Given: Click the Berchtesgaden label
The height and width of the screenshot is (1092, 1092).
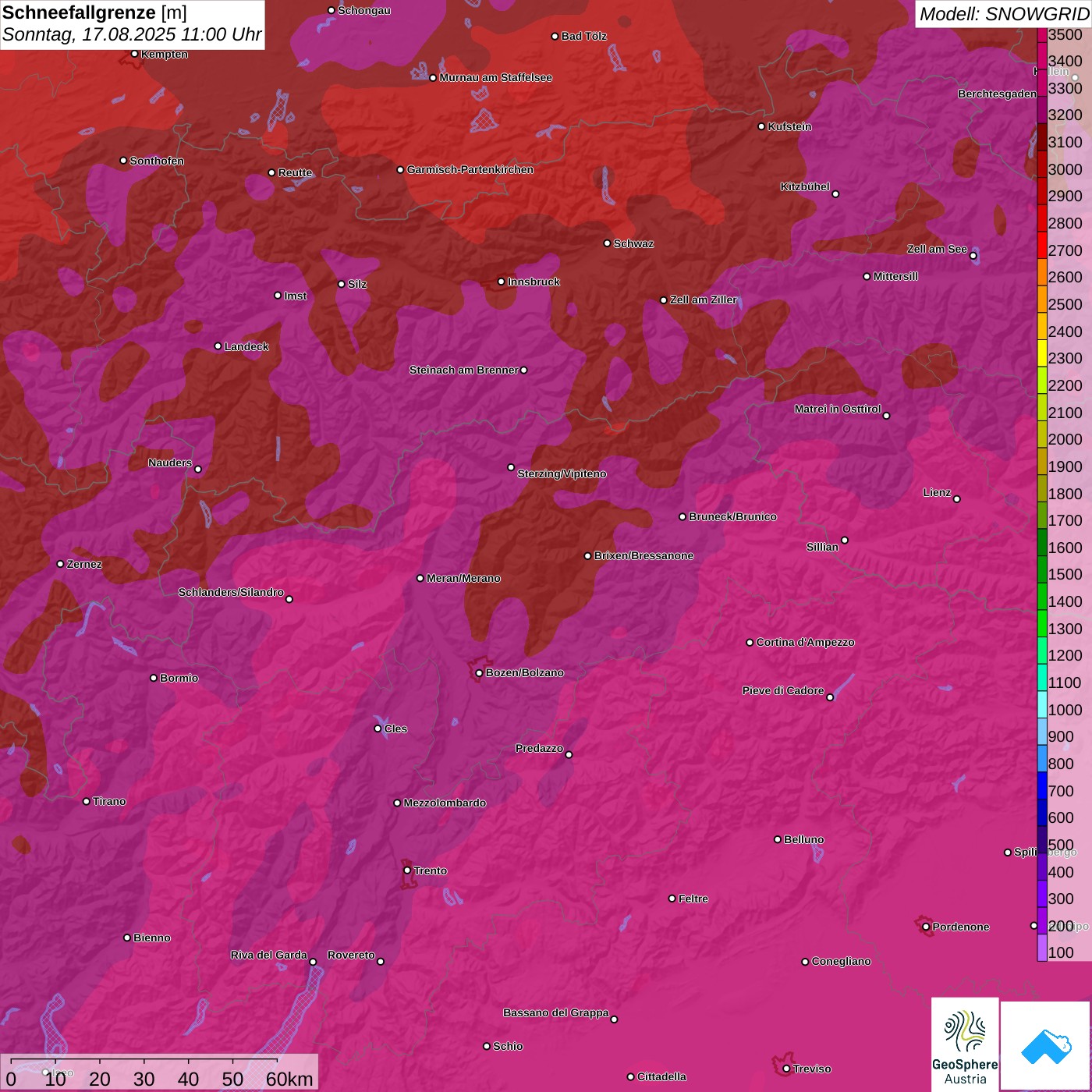Looking at the screenshot, I should coord(998,94).
